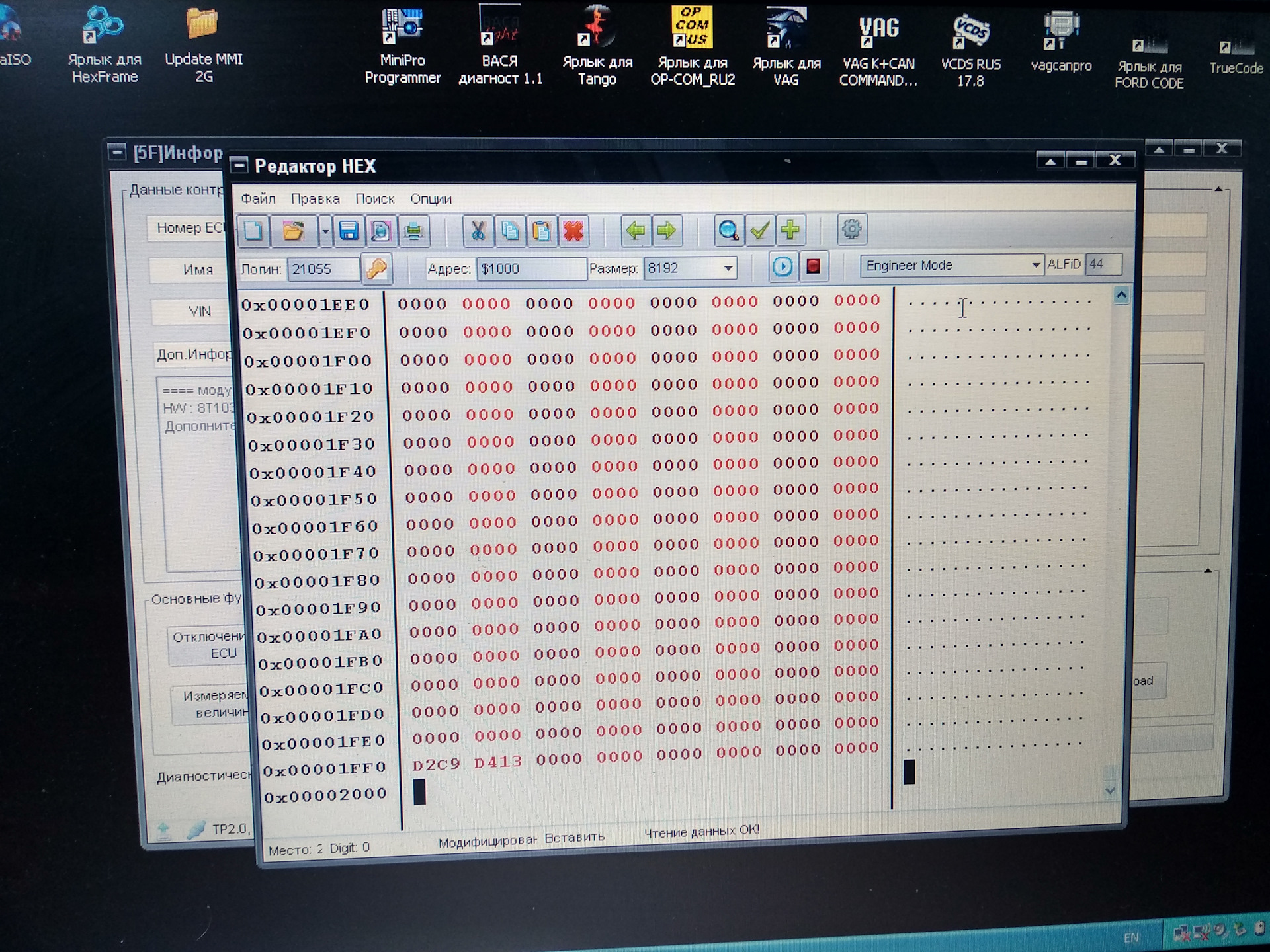Click scroll up arrow in HEX editor scrollbar
The width and height of the screenshot is (1270, 952).
[1121, 295]
